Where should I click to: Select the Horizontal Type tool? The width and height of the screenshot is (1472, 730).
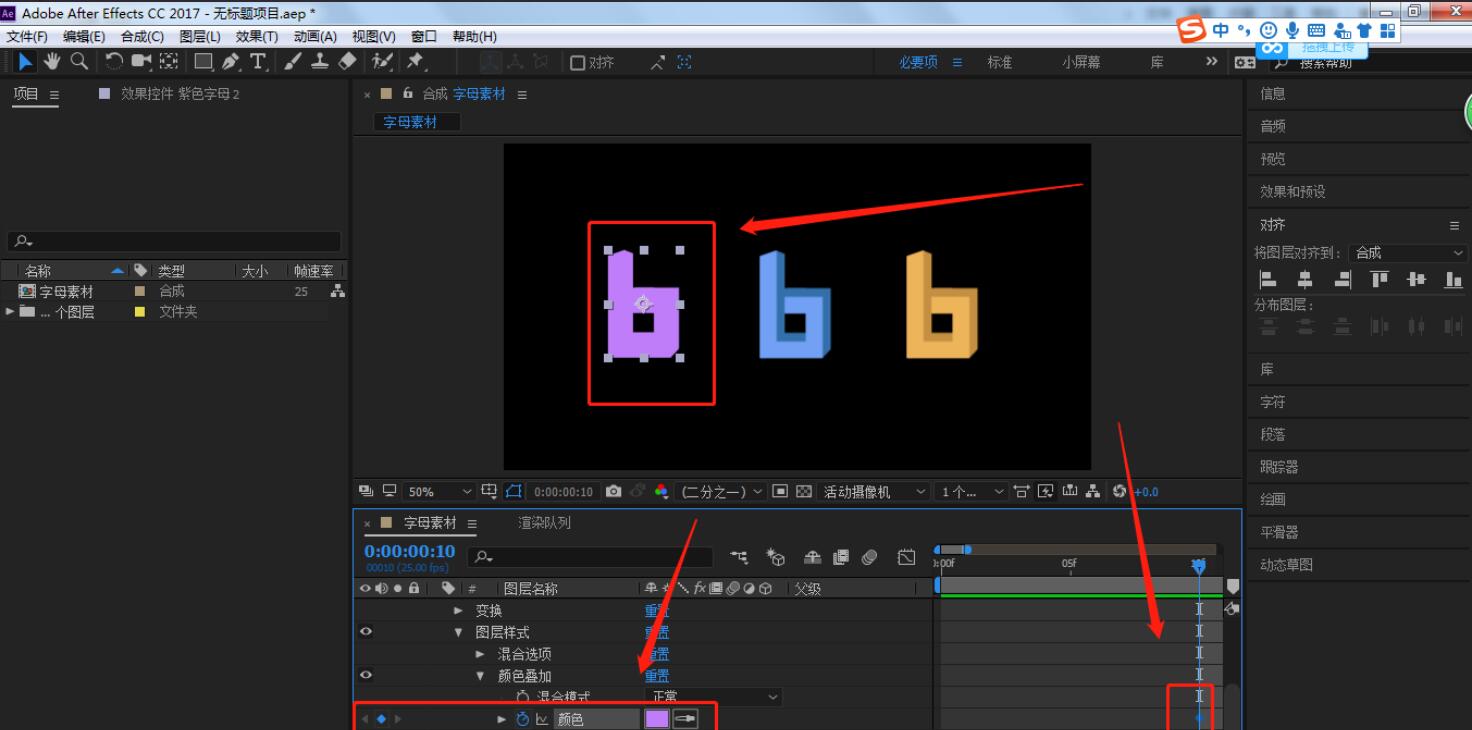tap(258, 62)
